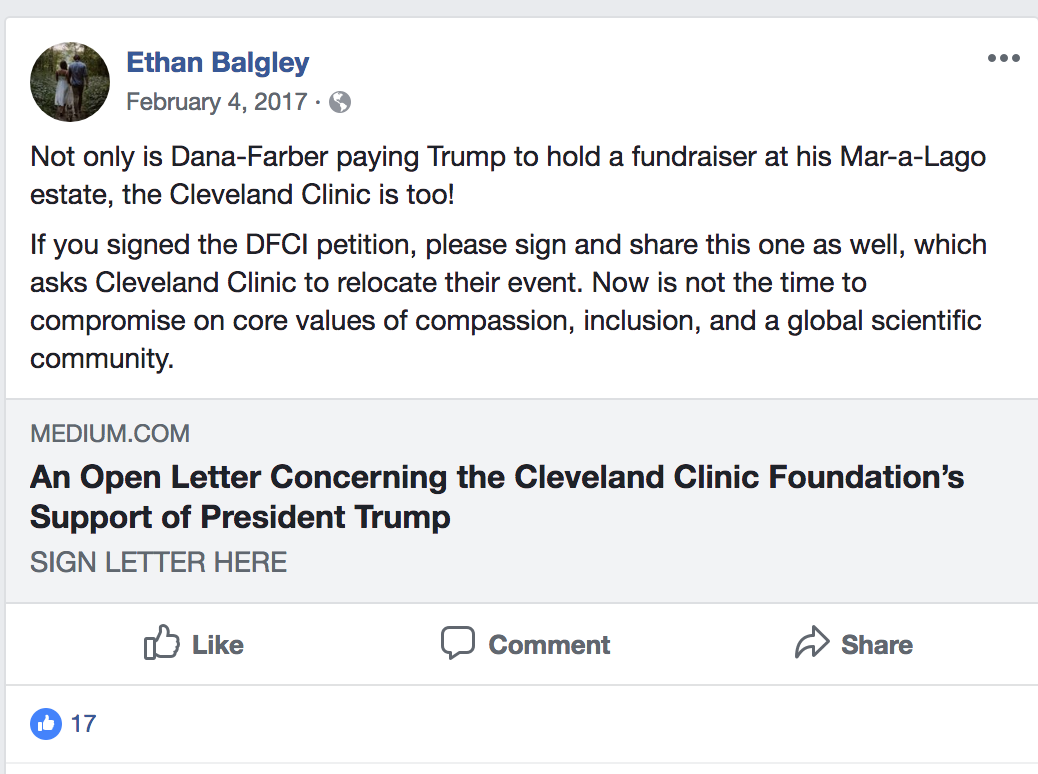Click the blue like reaction badge

pyautogui.click(x=46, y=723)
